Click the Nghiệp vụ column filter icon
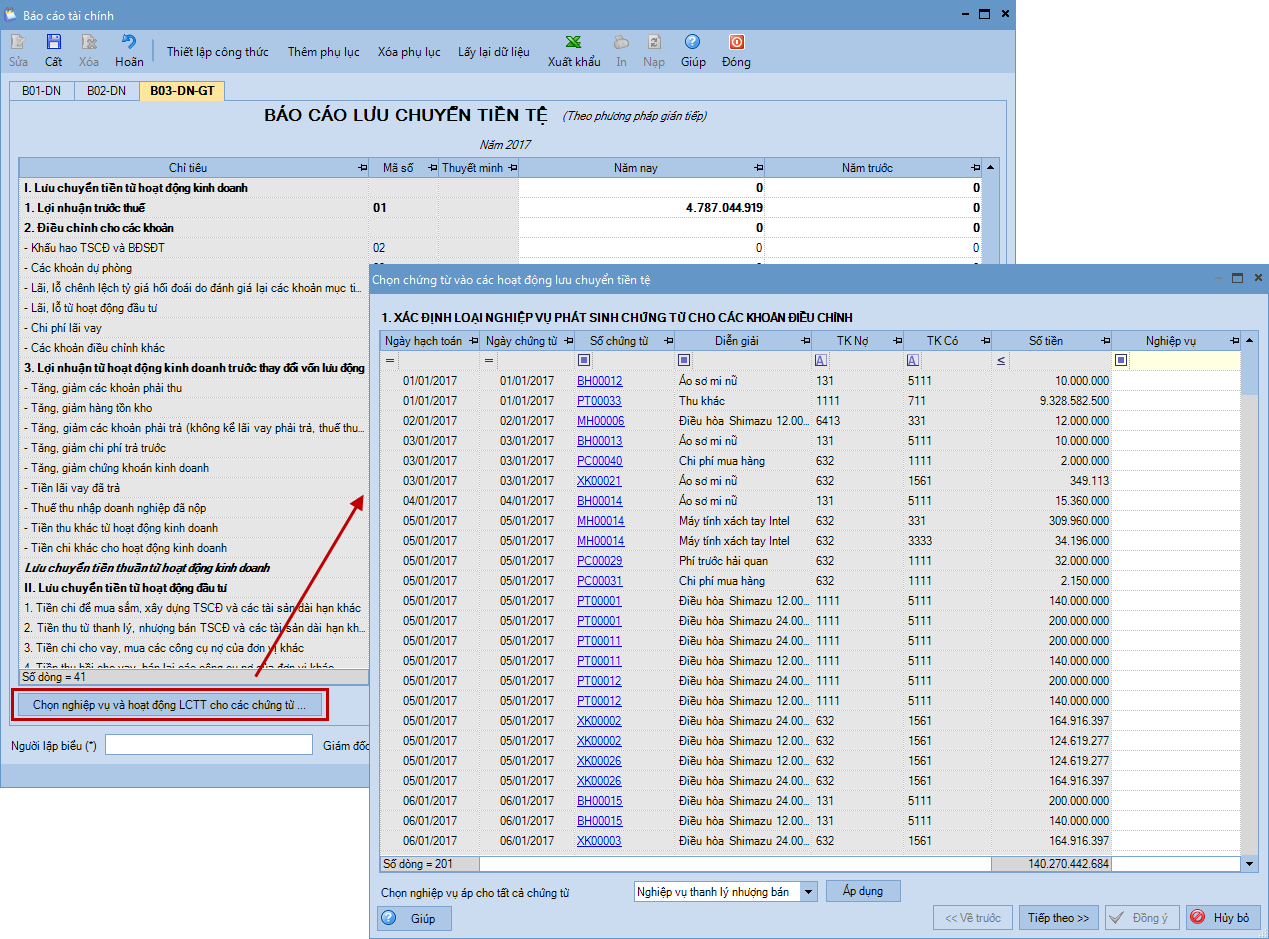 pos(1121,360)
